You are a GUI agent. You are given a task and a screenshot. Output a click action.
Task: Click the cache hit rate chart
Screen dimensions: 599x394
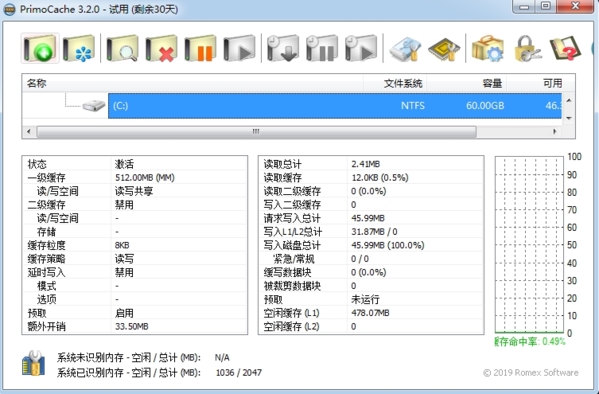pos(529,245)
